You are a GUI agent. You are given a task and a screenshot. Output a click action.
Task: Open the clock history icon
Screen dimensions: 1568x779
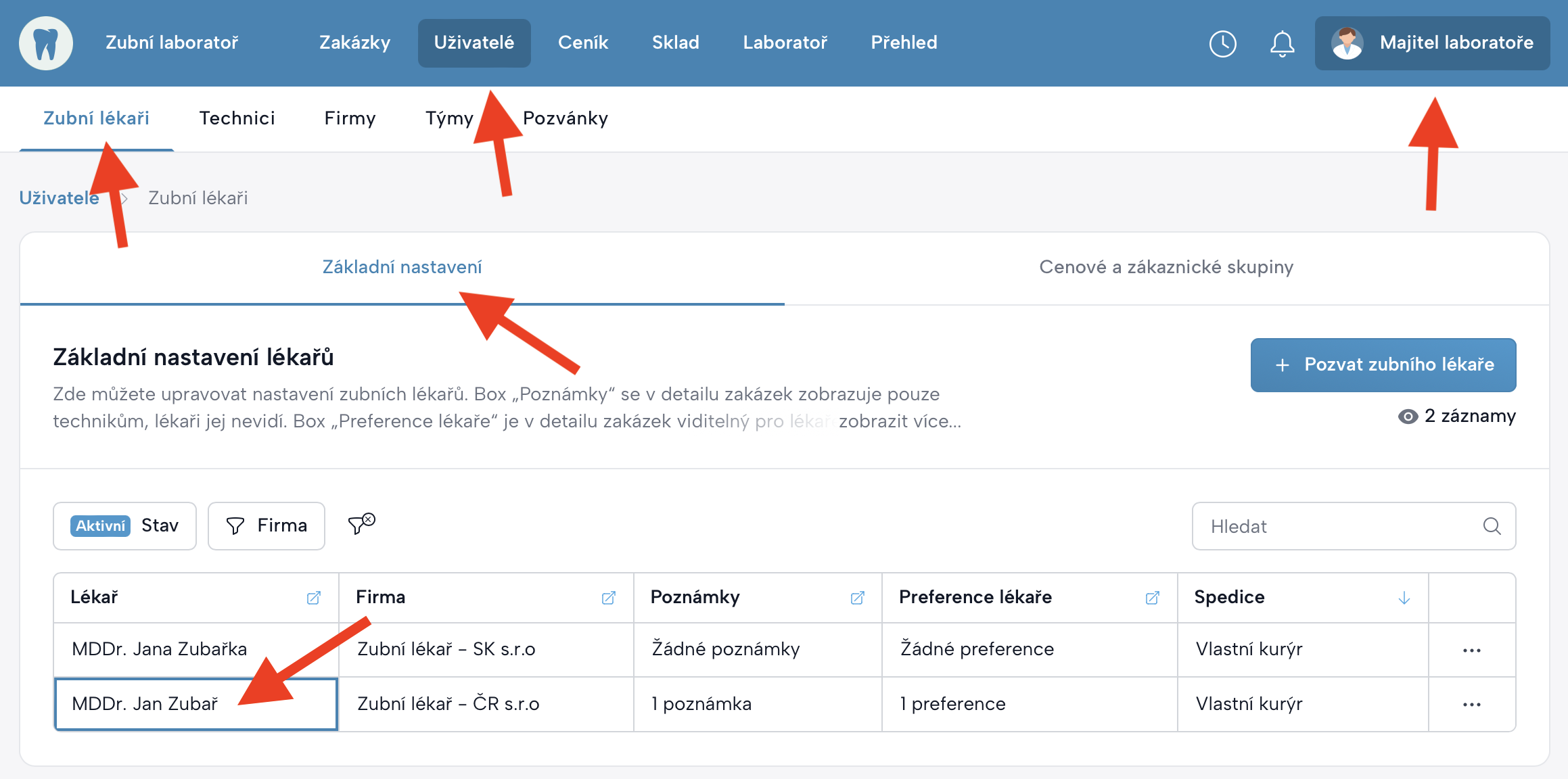coord(1222,44)
